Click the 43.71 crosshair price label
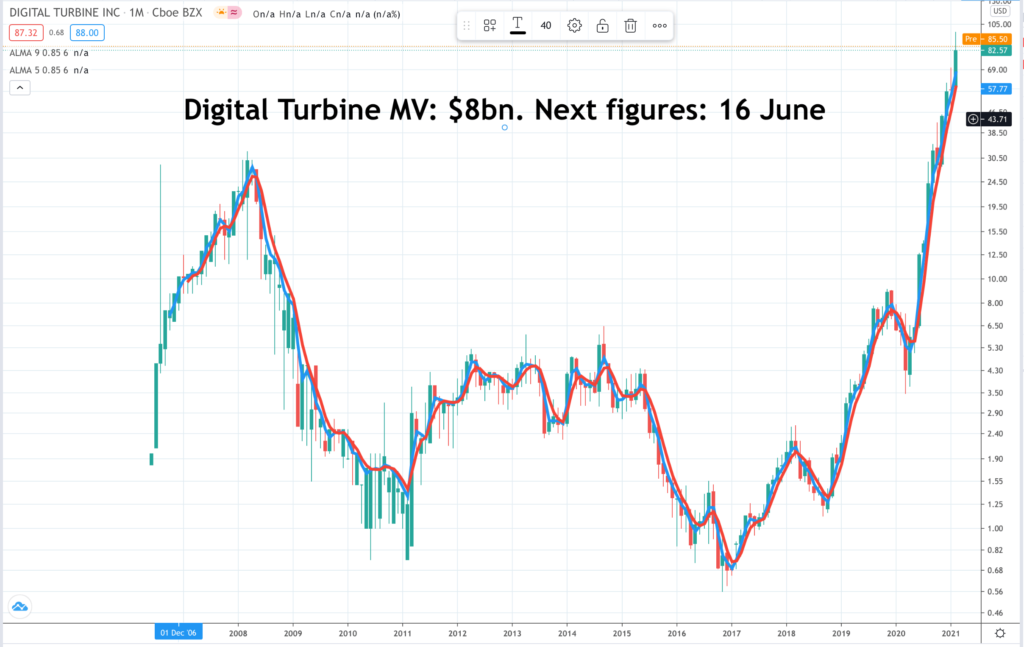This screenshot has width=1024, height=647. pos(997,119)
